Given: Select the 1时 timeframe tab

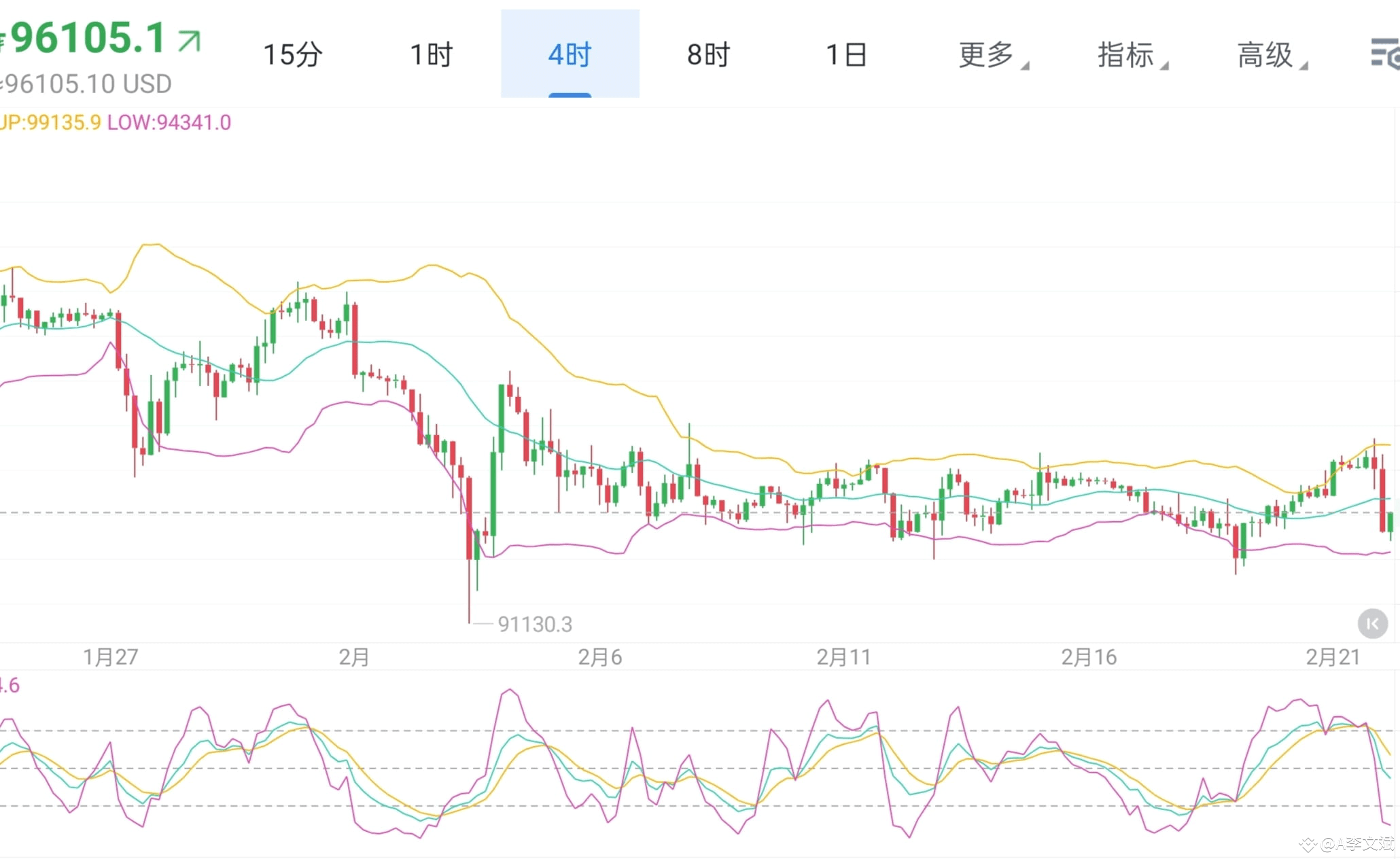Looking at the screenshot, I should 432,54.
